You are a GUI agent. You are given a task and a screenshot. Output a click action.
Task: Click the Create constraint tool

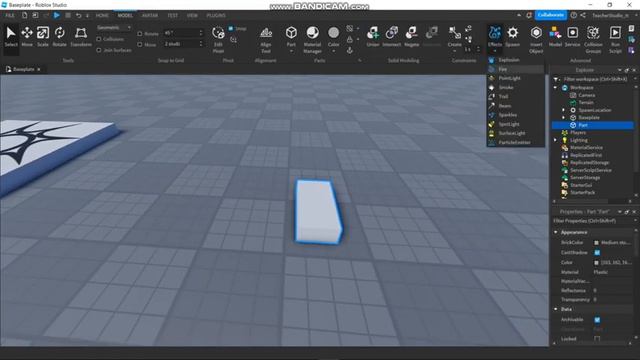tap(454, 37)
